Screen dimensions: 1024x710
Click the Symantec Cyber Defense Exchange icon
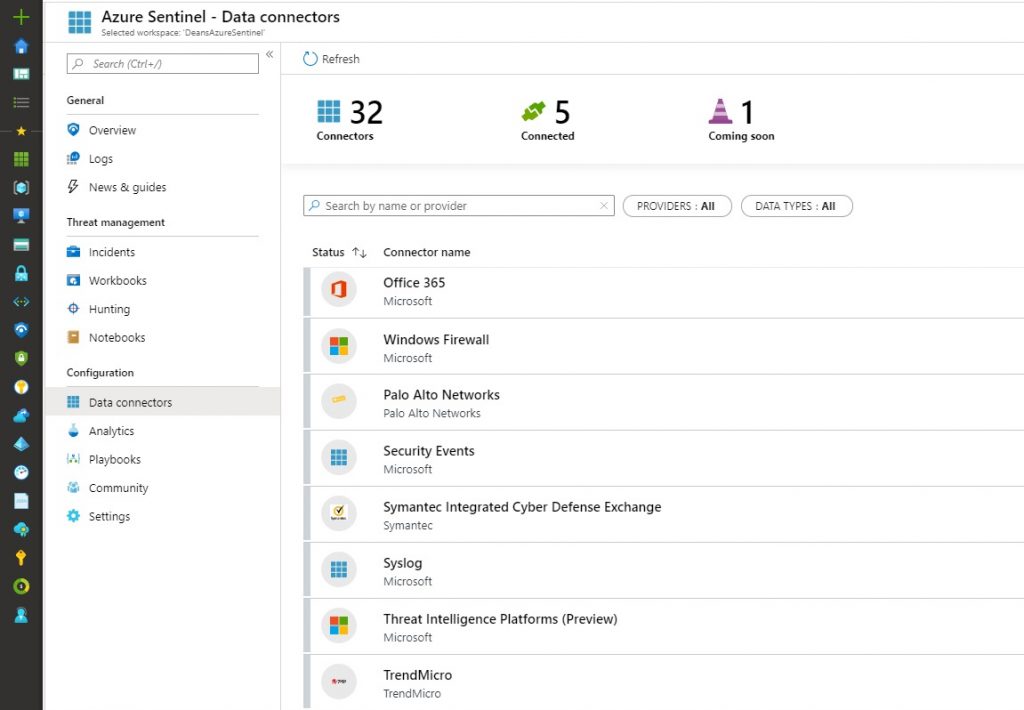340,513
